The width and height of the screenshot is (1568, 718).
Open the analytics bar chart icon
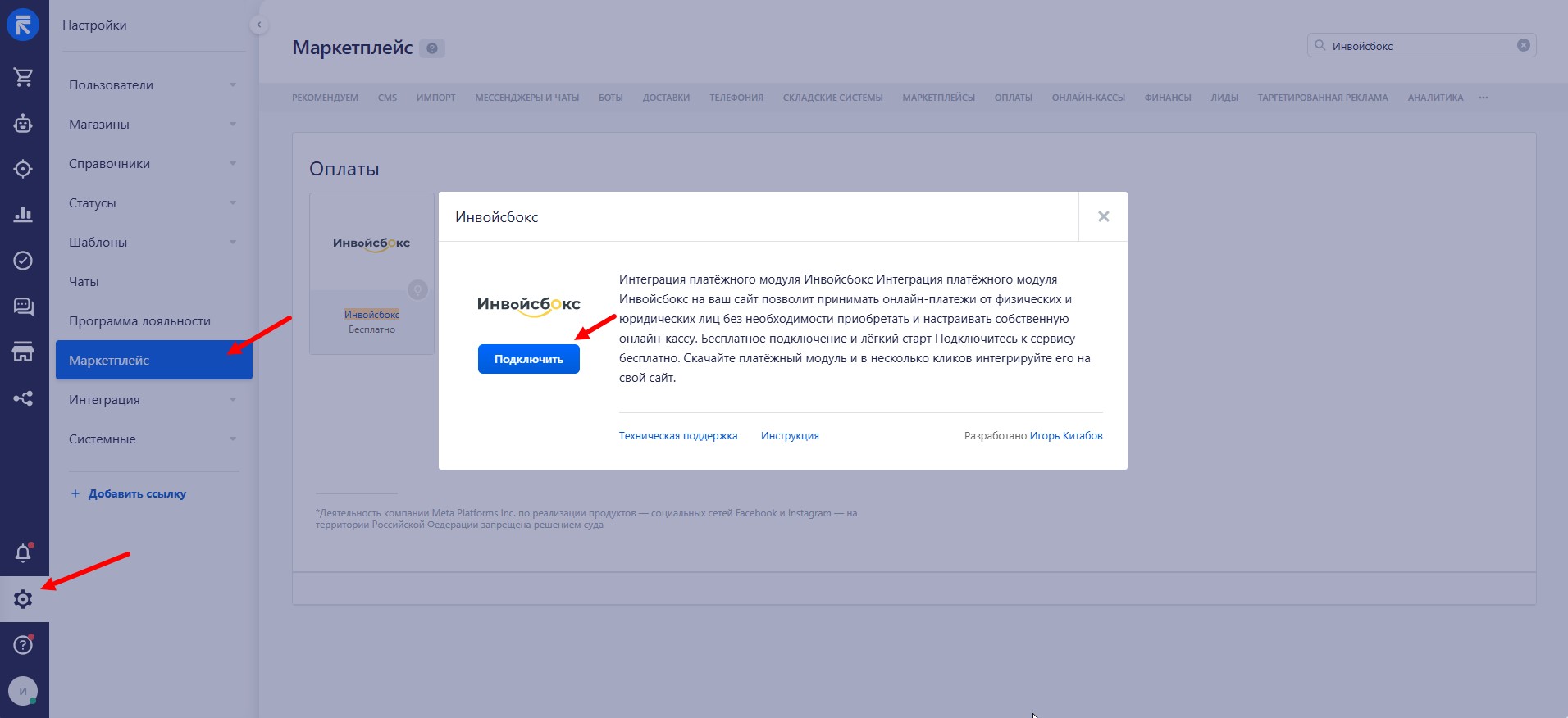[x=23, y=215]
